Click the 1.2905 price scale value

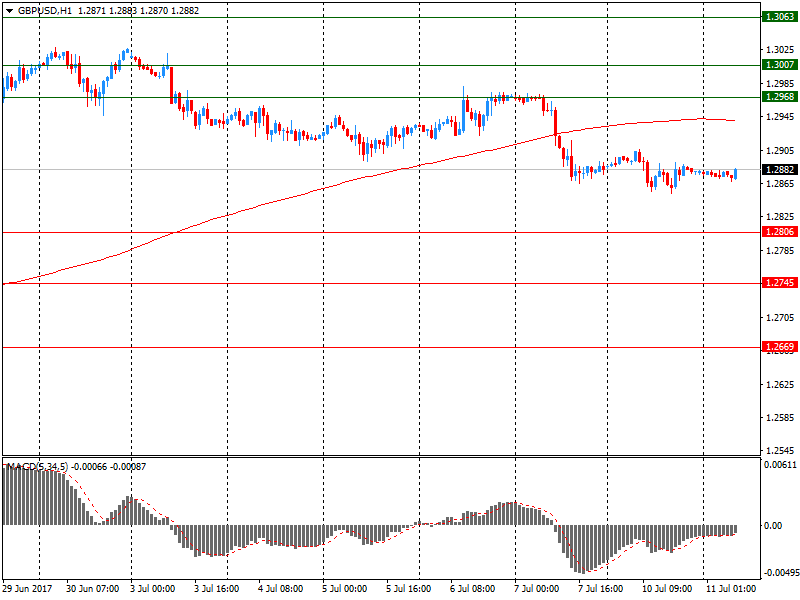click(x=780, y=151)
